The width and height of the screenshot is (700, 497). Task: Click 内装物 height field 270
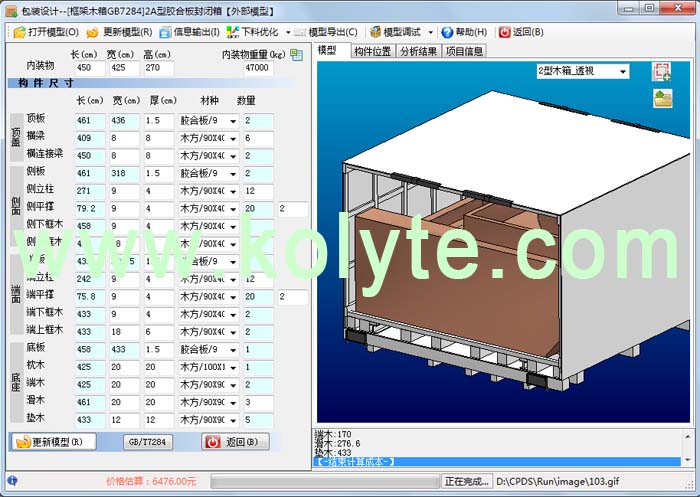[158, 68]
